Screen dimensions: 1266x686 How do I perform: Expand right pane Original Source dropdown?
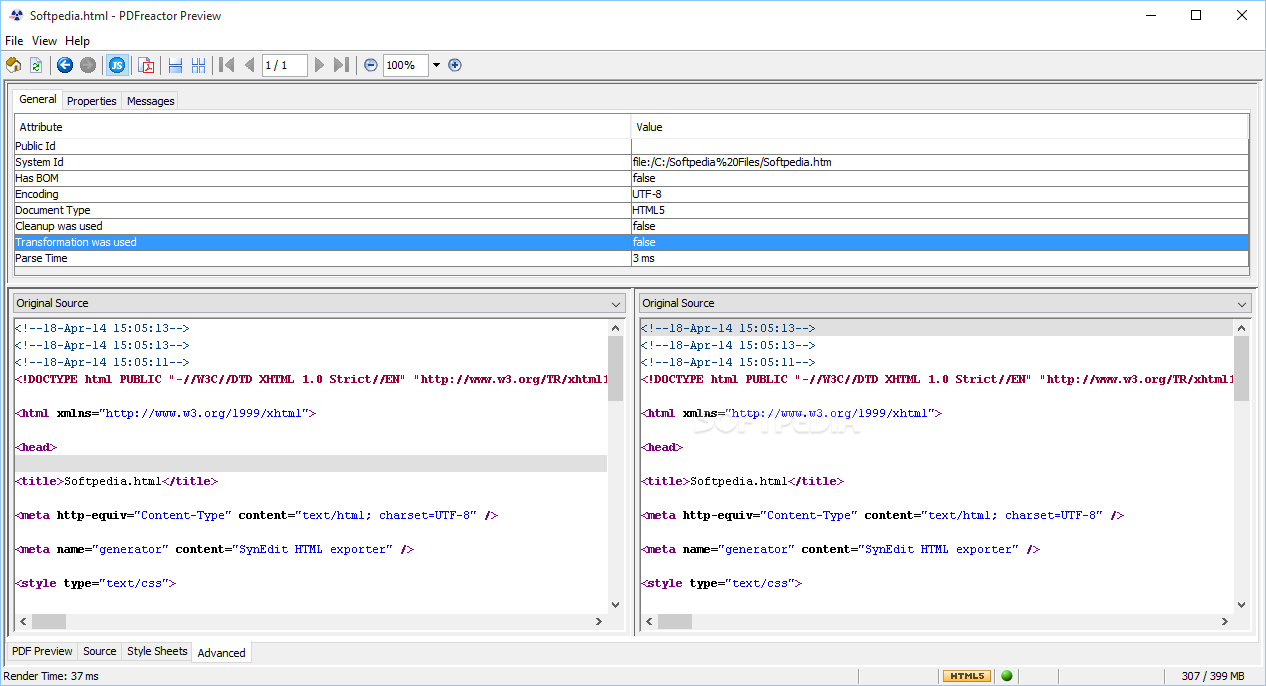(x=1242, y=304)
